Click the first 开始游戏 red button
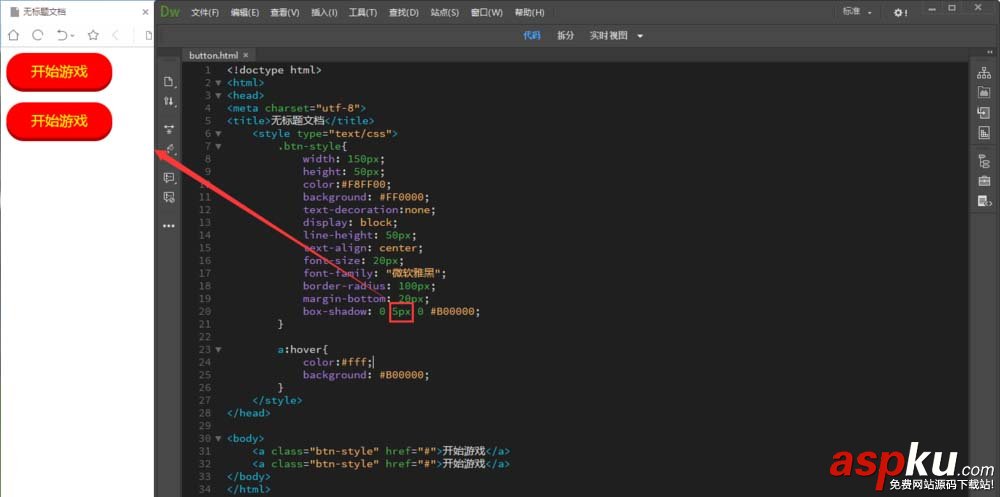 [59, 71]
